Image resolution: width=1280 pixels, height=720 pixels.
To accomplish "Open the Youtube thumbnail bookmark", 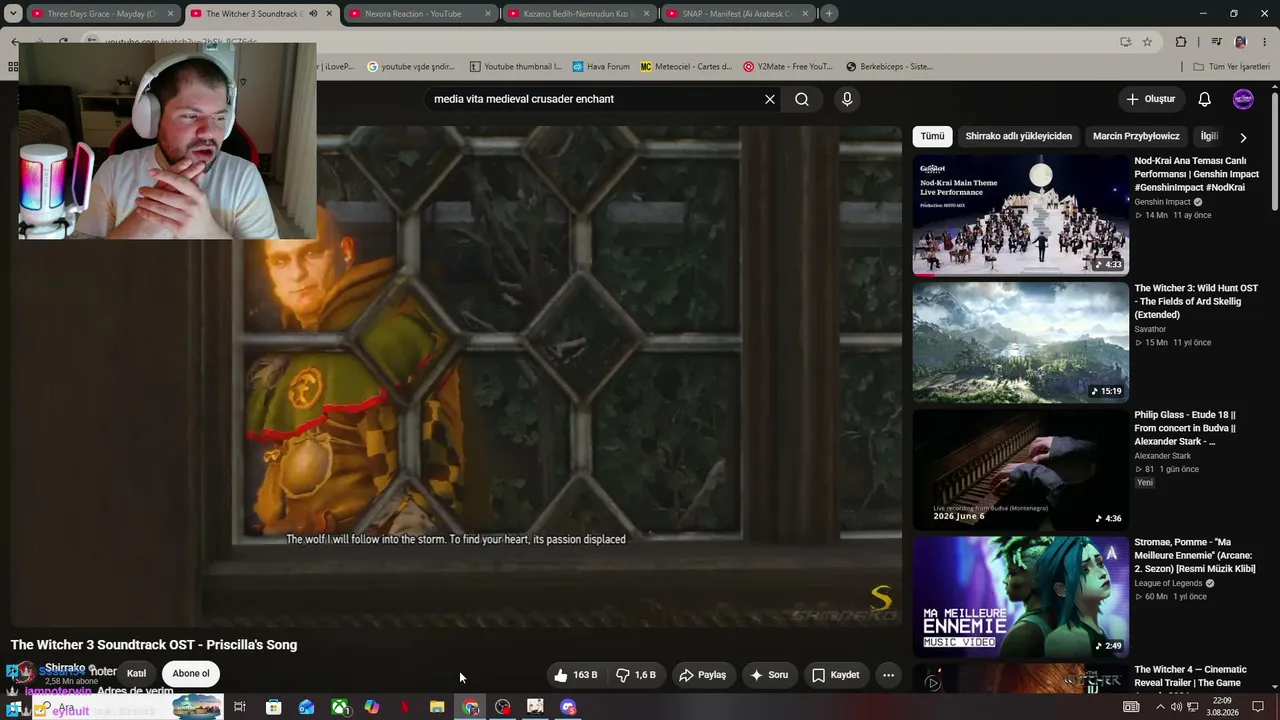I will click(x=516, y=67).
